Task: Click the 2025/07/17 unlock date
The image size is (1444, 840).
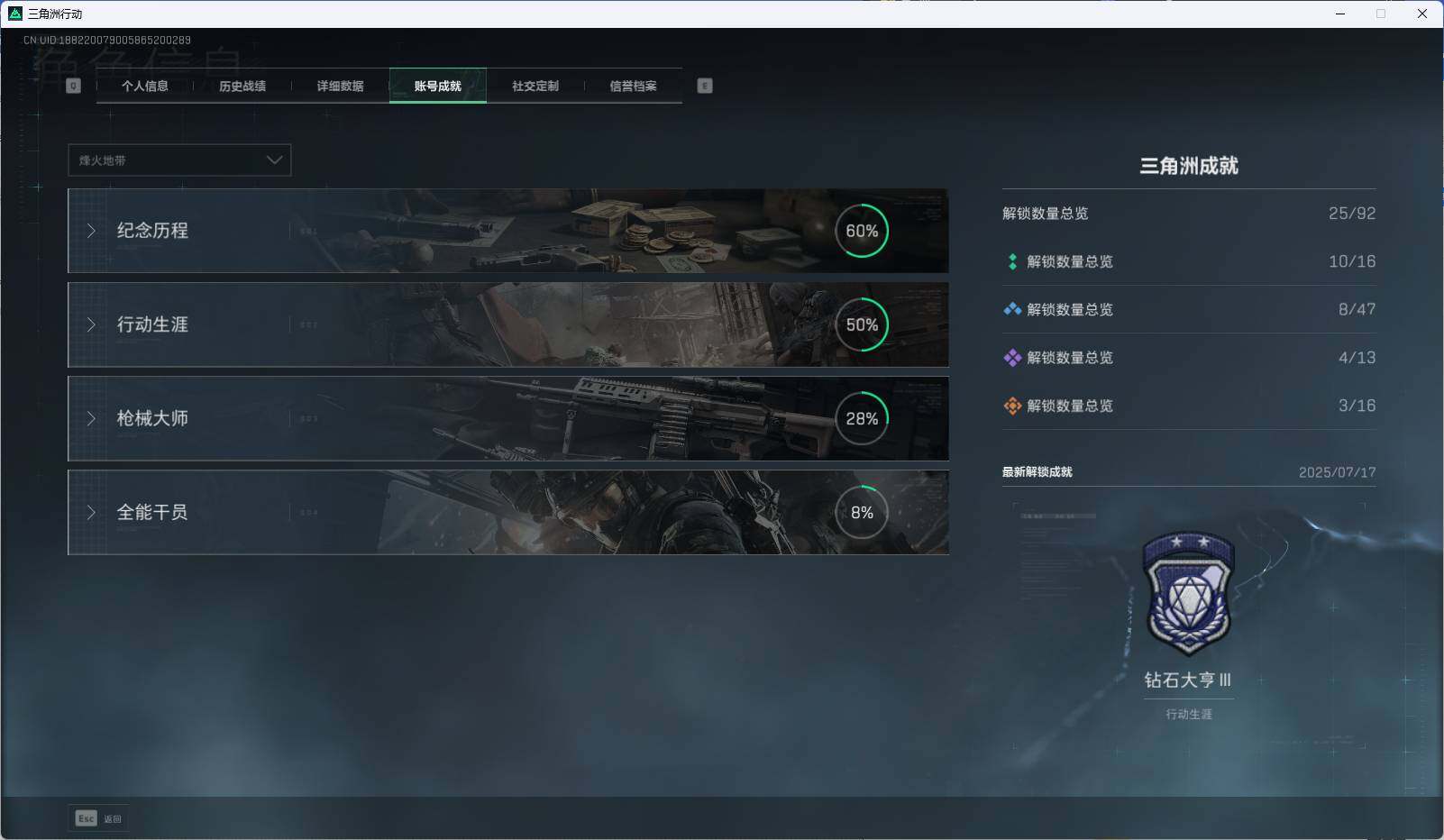Action: tap(1338, 472)
